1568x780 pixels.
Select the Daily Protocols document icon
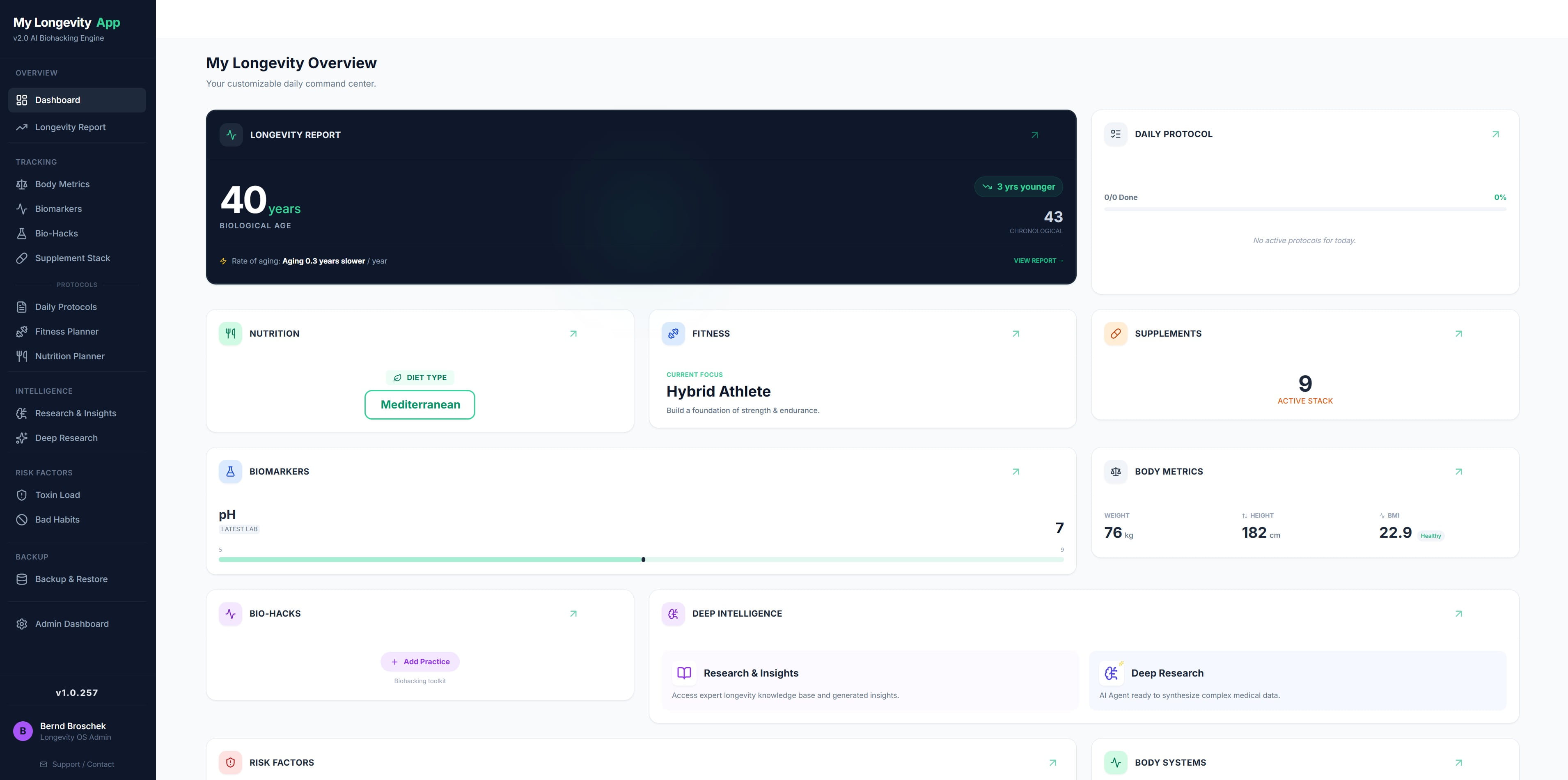click(x=22, y=307)
